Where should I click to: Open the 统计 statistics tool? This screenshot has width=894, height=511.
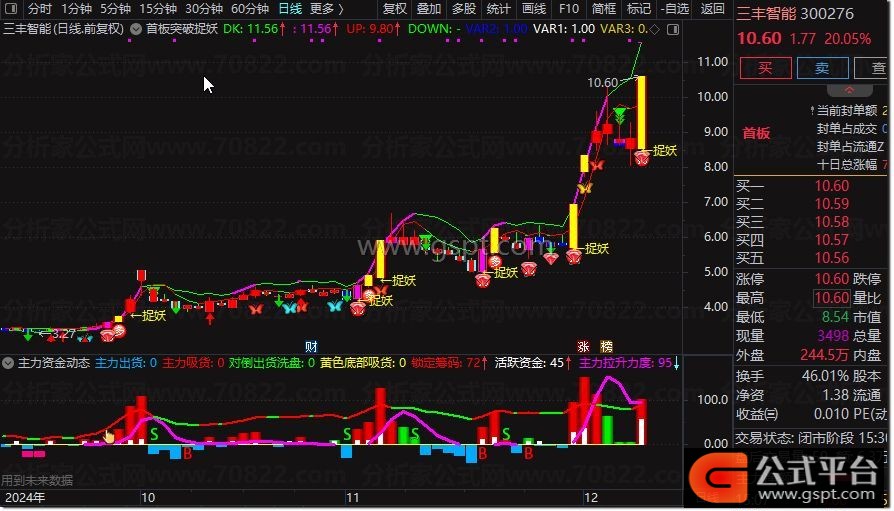[498, 9]
